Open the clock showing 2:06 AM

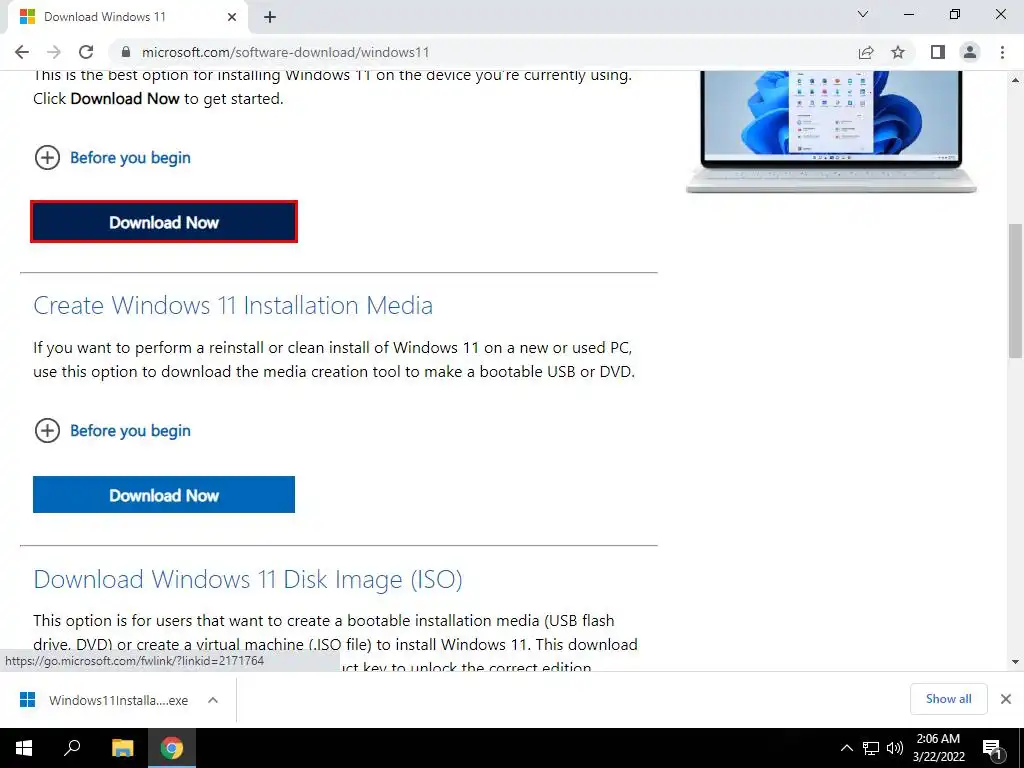938,748
